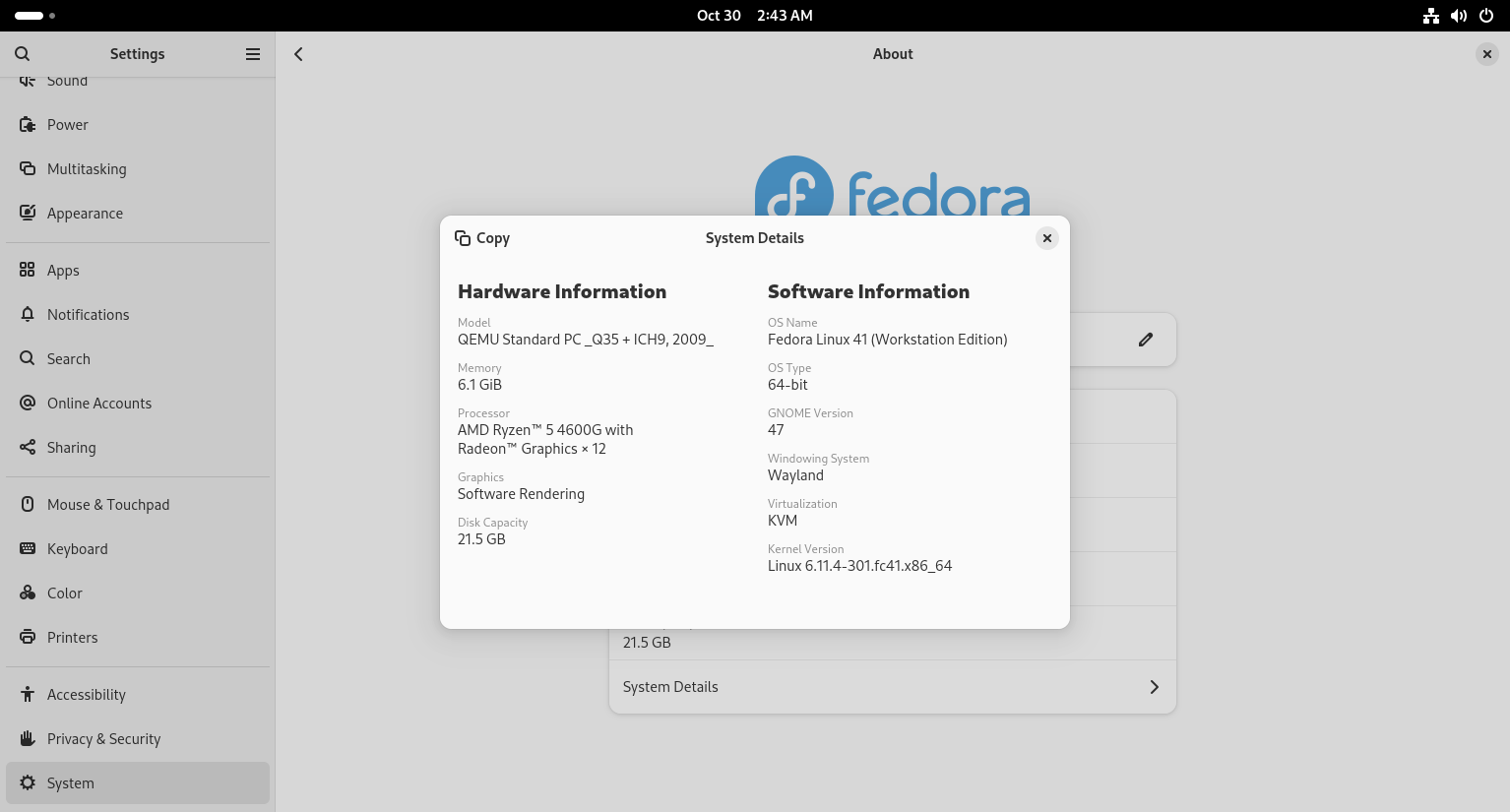
Task: Click the Notifications bell icon
Action: click(x=28, y=314)
